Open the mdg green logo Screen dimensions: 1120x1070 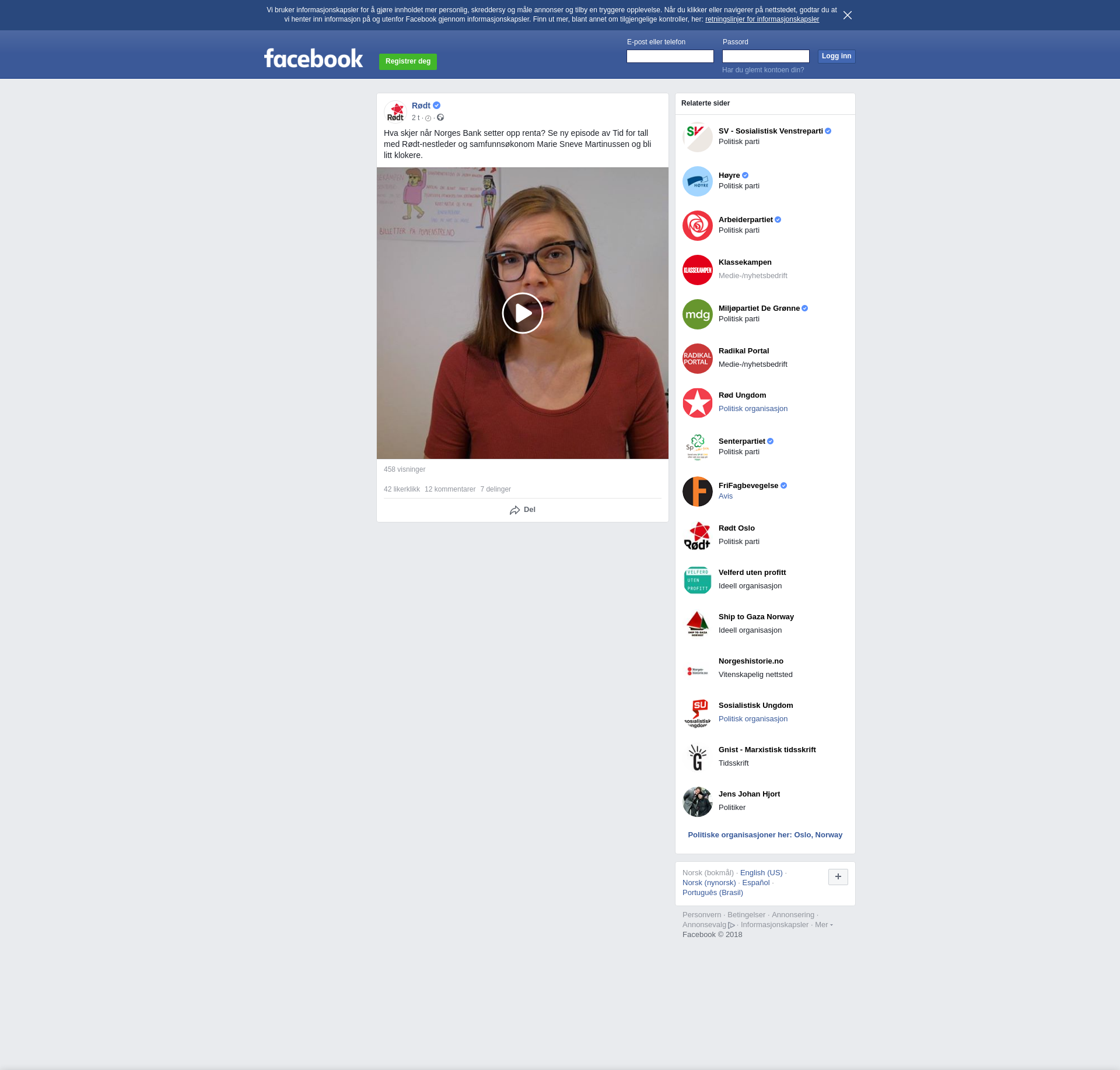pyautogui.click(x=698, y=314)
